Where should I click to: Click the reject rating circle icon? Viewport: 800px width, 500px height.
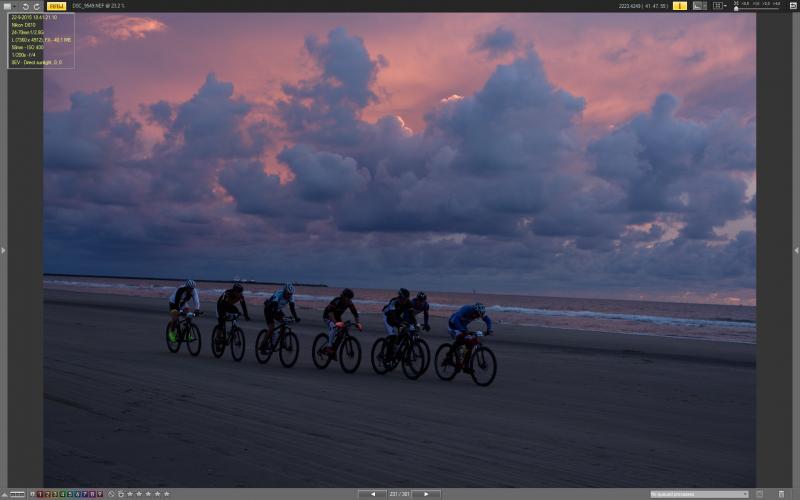(x=111, y=494)
